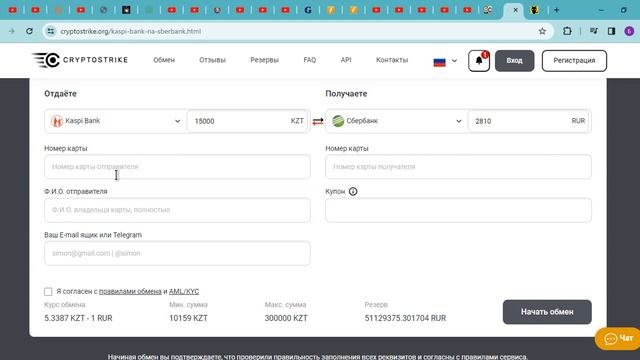Click the 300000 KZT maximum value
The image size is (640, 360).
point(286,318)
